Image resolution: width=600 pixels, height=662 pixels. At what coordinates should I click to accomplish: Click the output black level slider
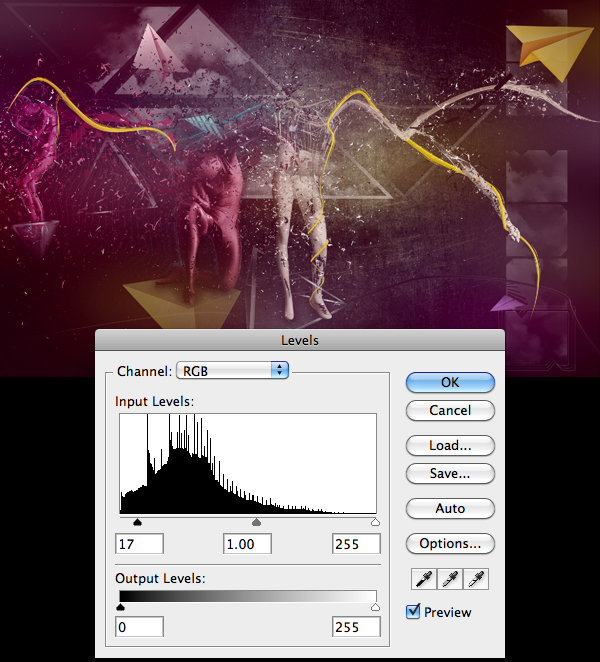(x=120, y=608)
